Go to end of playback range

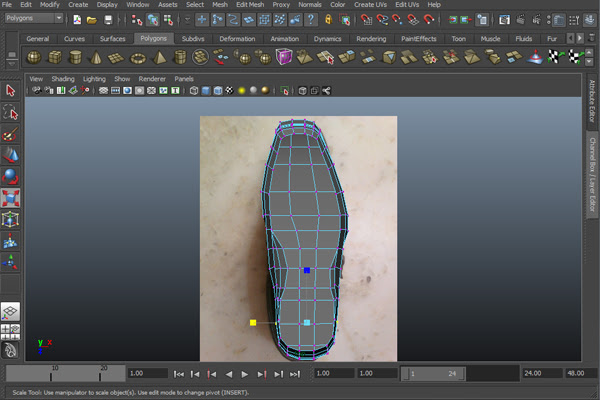pyautogui.click(x=295, y=374)
